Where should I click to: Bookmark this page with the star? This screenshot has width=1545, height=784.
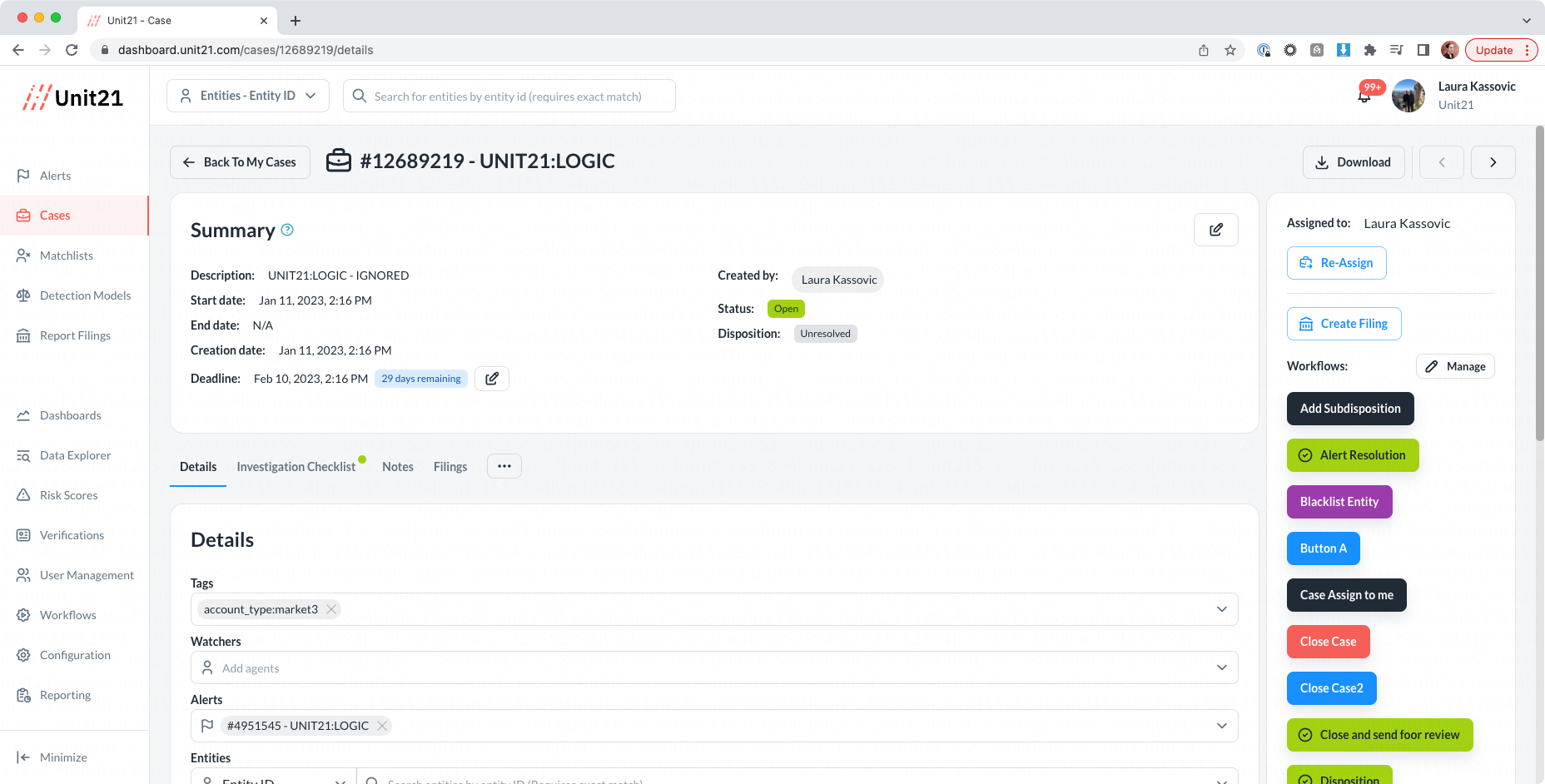1230,50
